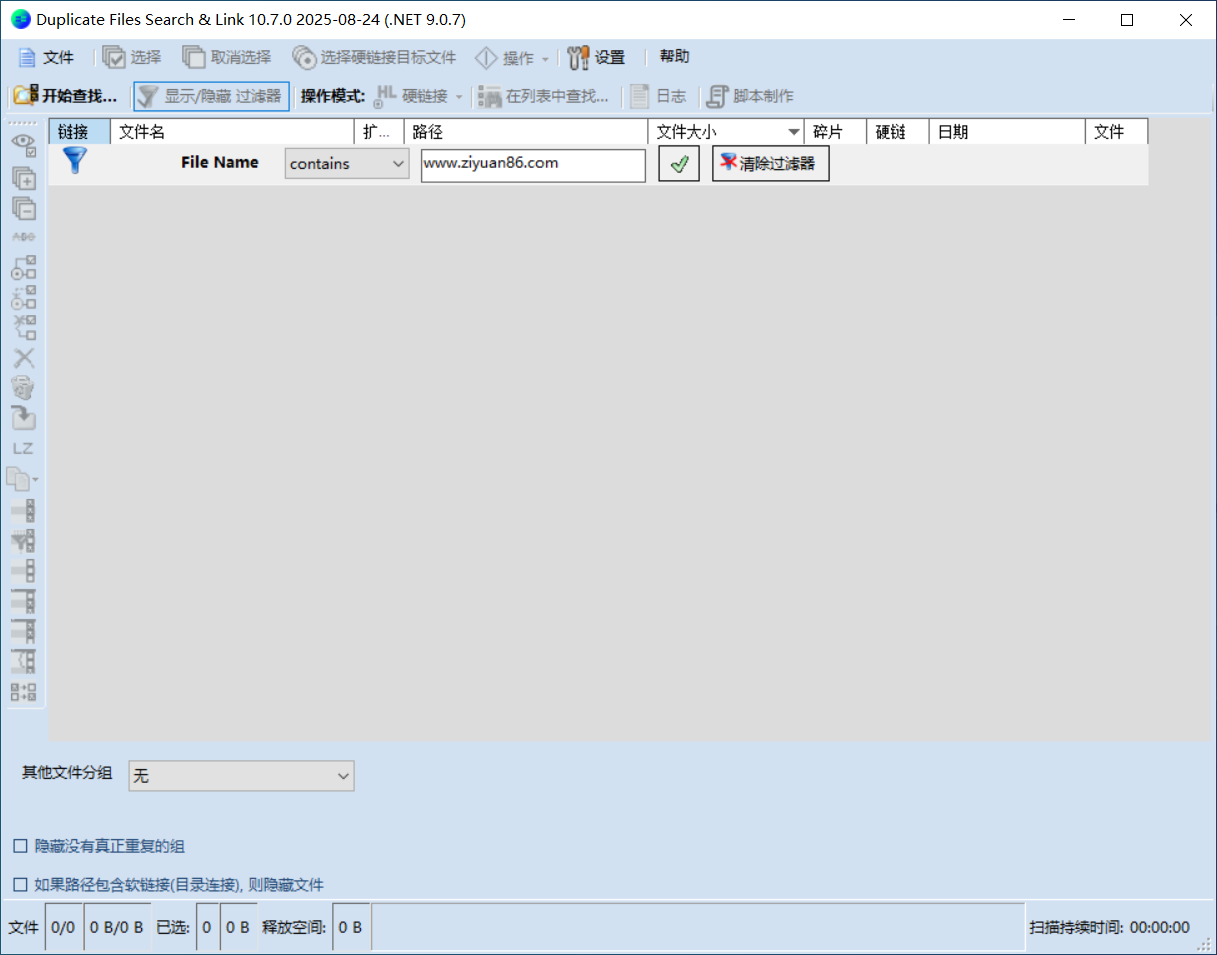This screenshot has width=1217, height=955.
Task: Apply filter with green checkmark button
Action: 678,164
